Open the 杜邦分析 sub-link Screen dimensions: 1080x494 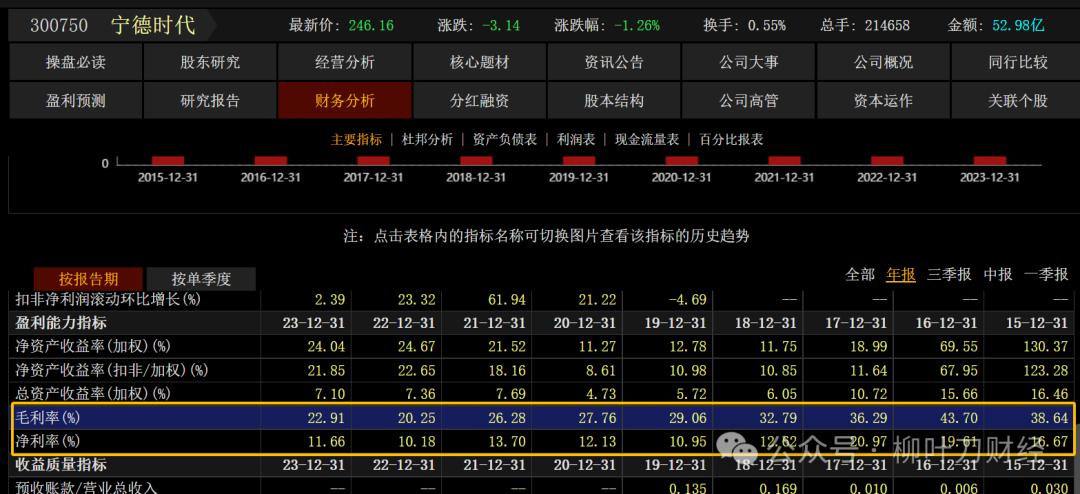coord(427,139)
